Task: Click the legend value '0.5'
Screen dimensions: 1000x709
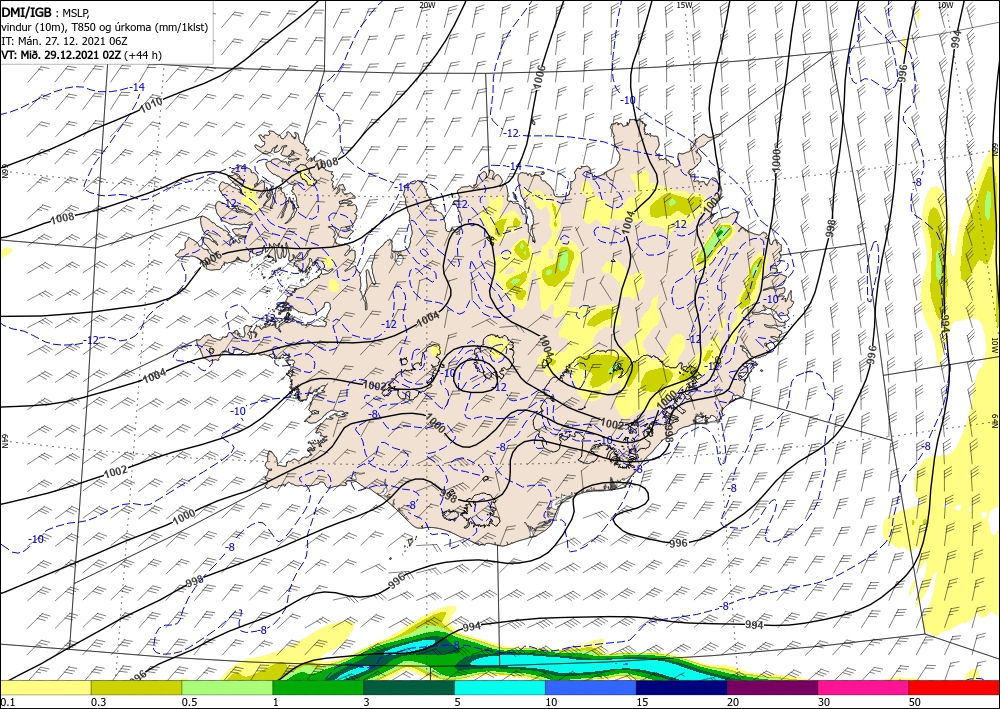Action: coord(189,702)
